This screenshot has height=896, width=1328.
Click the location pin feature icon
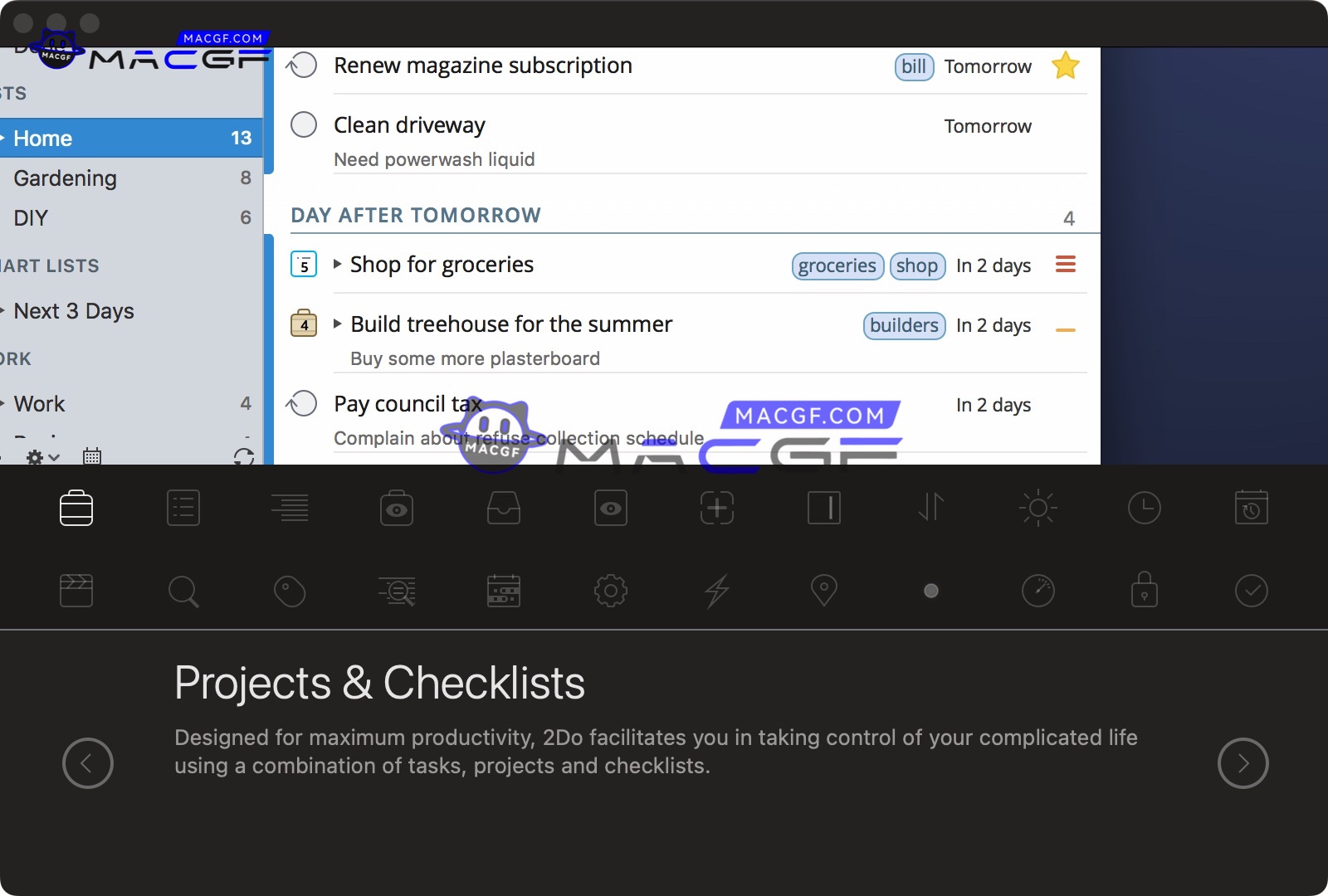pyautogui.click(x=823, y=591)
